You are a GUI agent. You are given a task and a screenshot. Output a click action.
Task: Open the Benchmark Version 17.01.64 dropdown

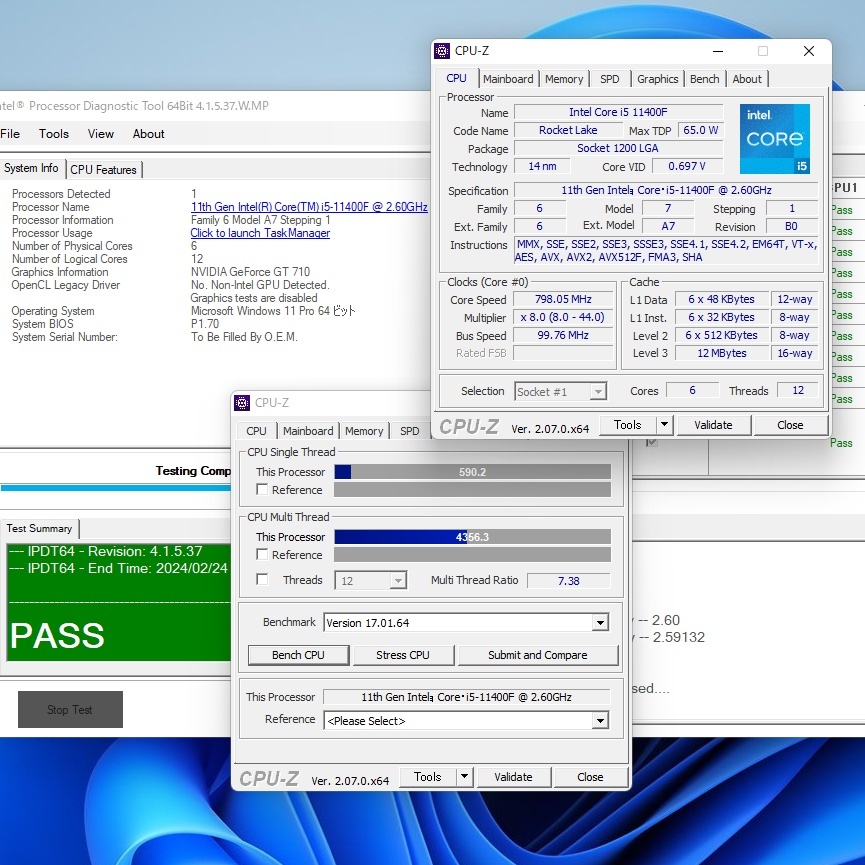(601, 622)
